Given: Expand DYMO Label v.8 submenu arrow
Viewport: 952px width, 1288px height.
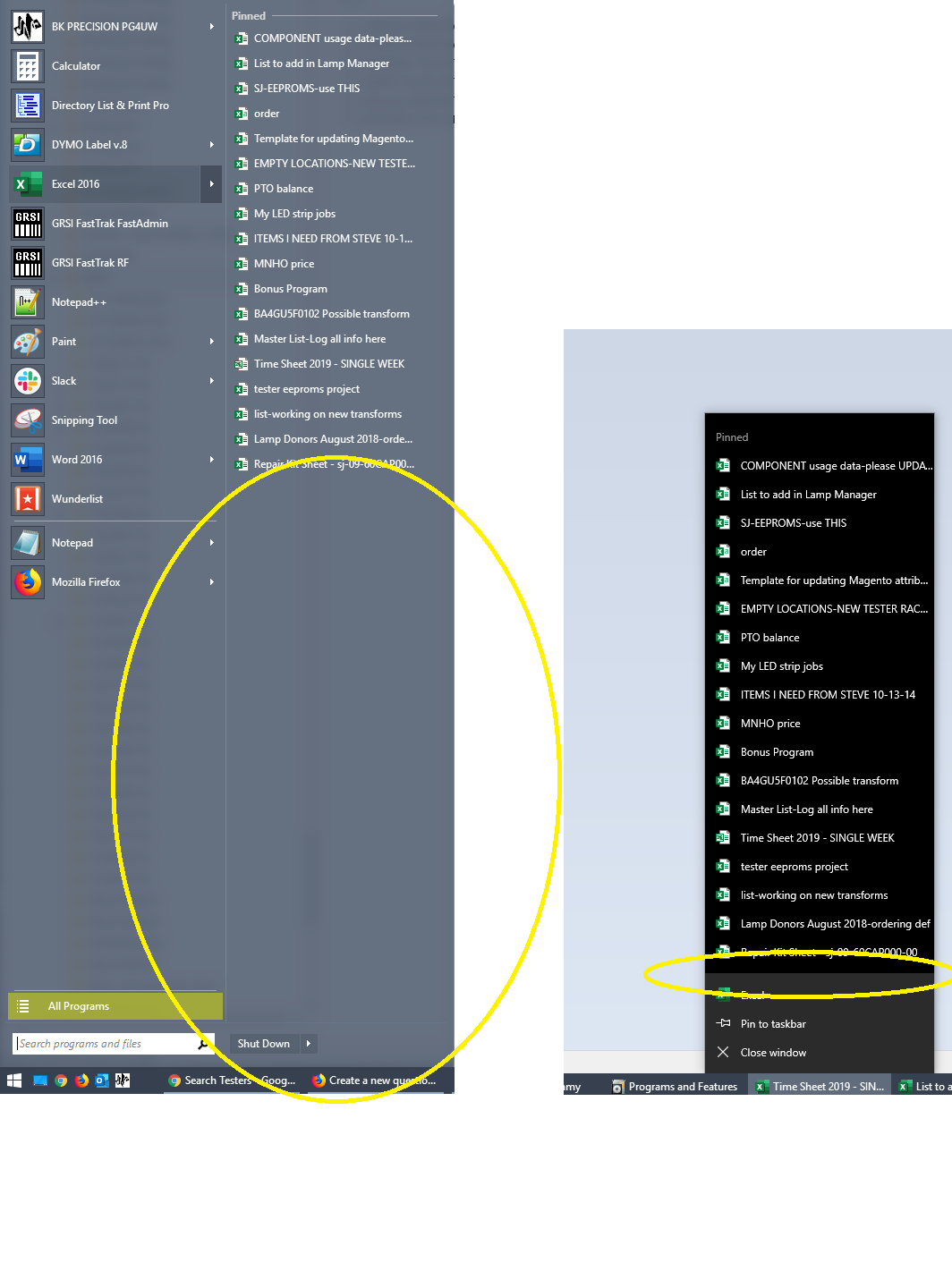Looking at the screenshot, I should coord(212,145).
